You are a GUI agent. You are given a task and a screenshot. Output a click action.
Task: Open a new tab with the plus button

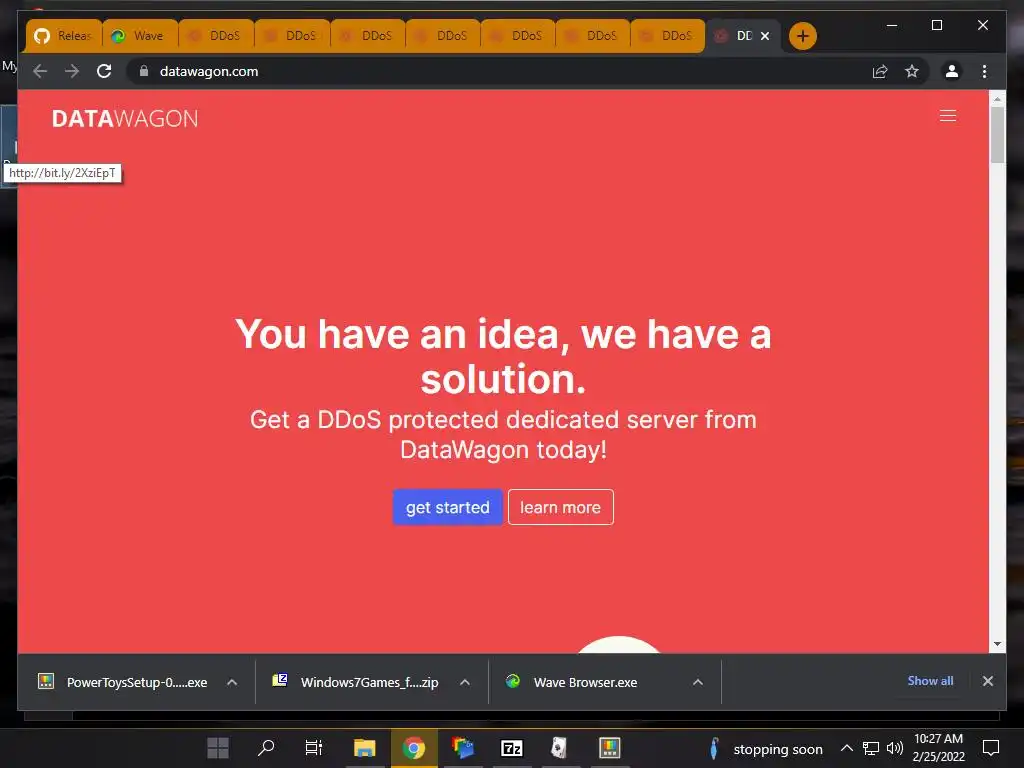pyautogui.click(x=803, y=36)
